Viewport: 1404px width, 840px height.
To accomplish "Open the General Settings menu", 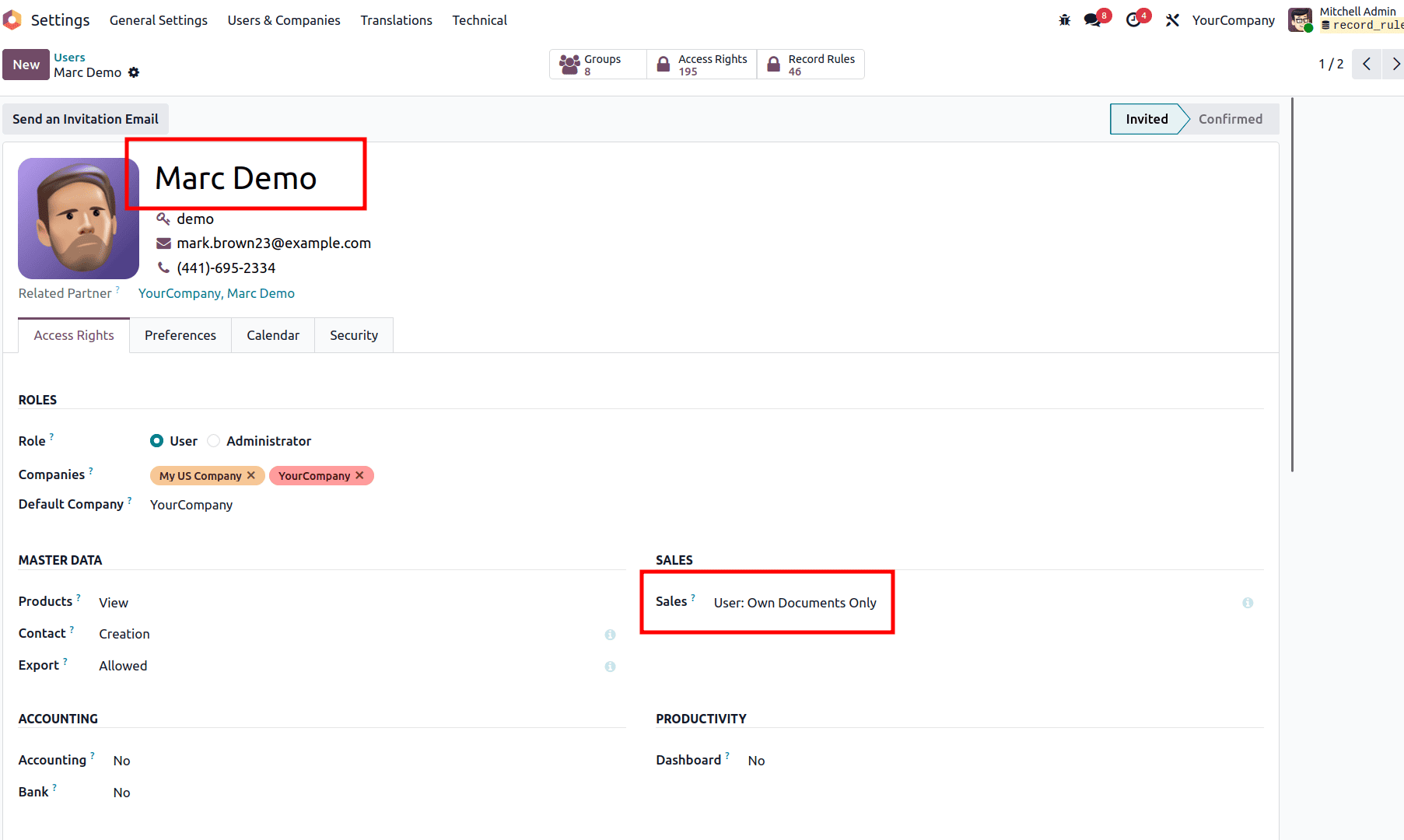I will click(x=159, y=20).
